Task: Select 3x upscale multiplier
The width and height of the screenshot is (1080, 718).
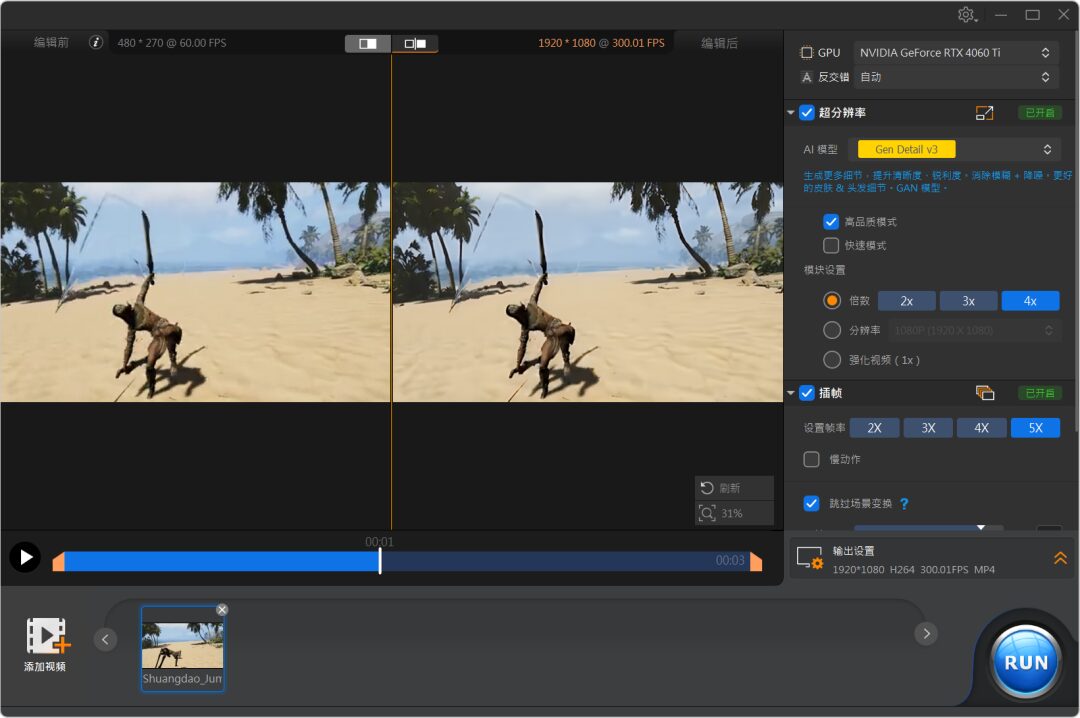Action: (968, 301)
